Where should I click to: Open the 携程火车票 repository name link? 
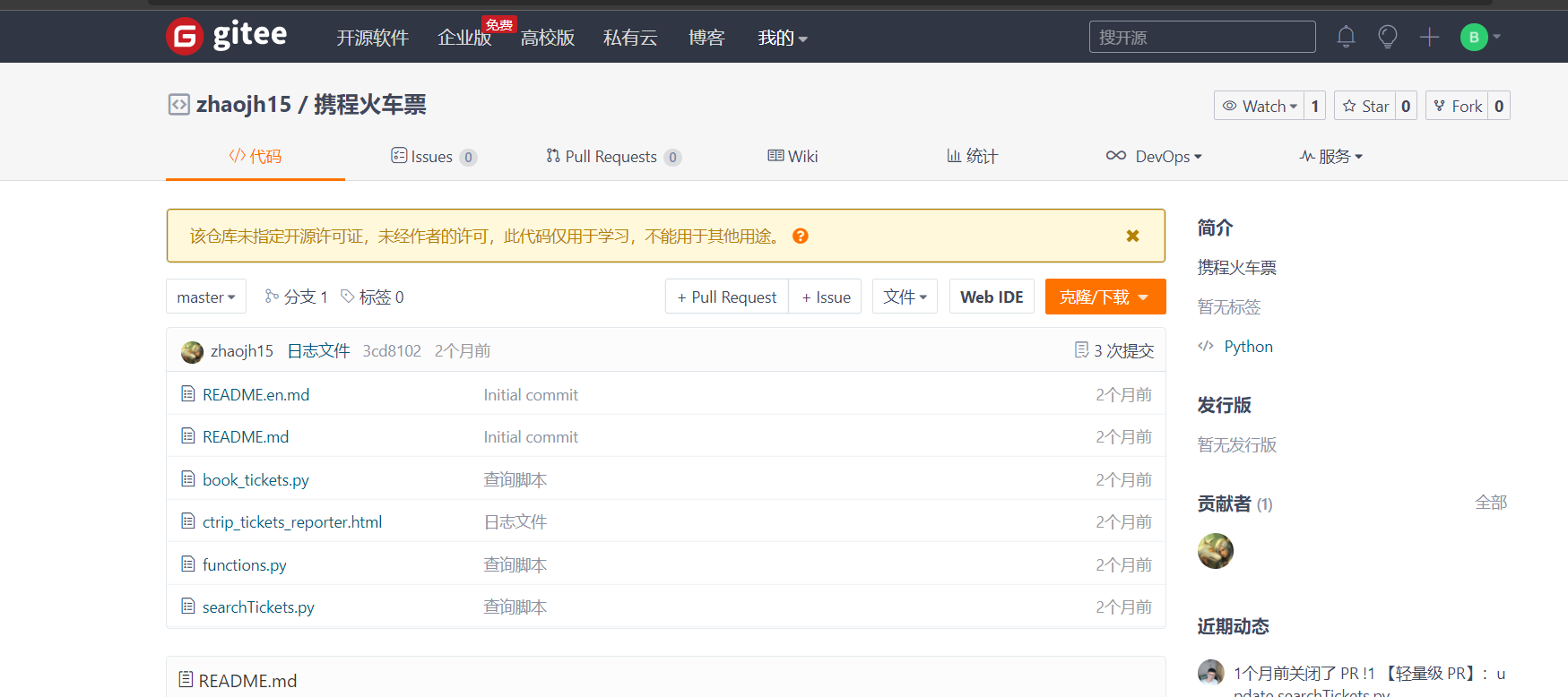click(x=370, y=105)
